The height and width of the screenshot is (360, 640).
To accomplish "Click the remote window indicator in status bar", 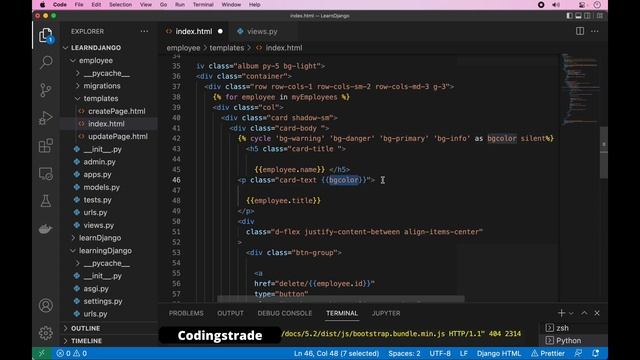I will (x=42, y=353).
